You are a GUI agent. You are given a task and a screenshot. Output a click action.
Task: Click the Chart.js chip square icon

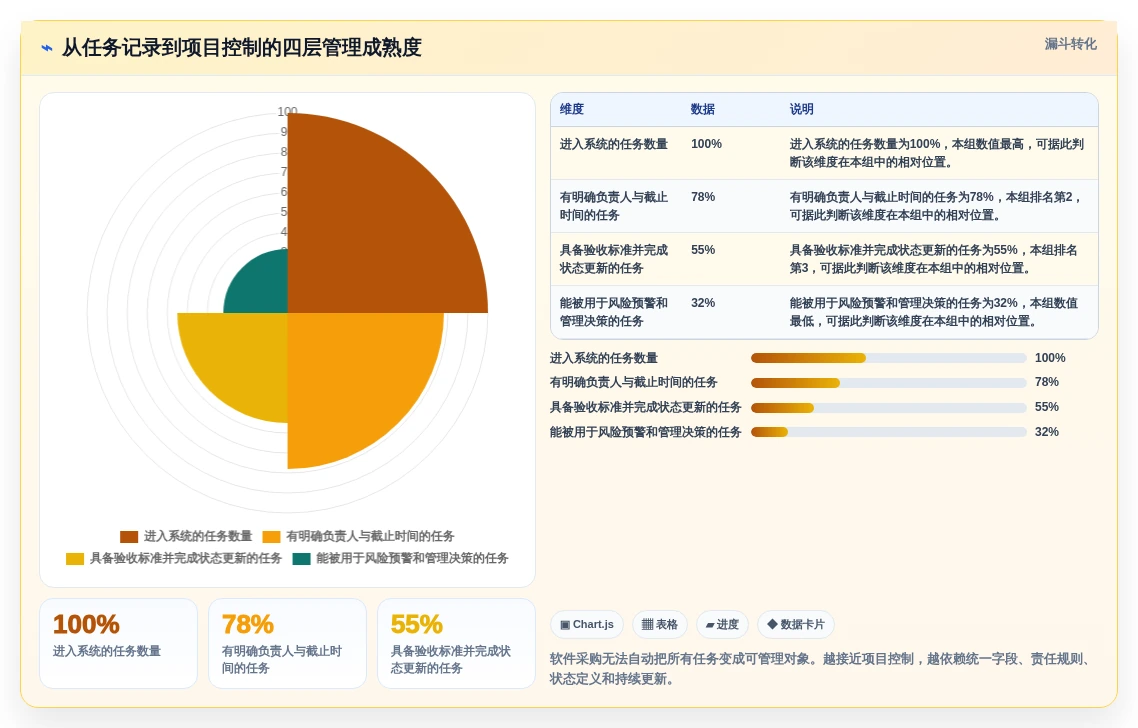coord(565,625)
